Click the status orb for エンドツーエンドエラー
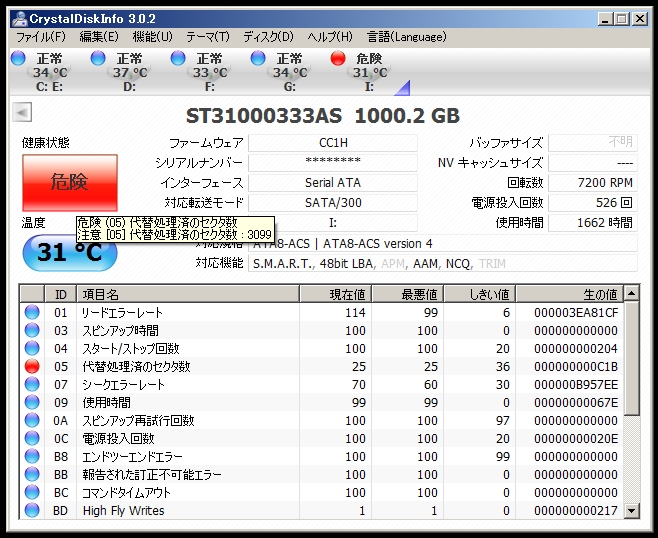This screenshot has height=538, width=658. (x=32, y=456)
